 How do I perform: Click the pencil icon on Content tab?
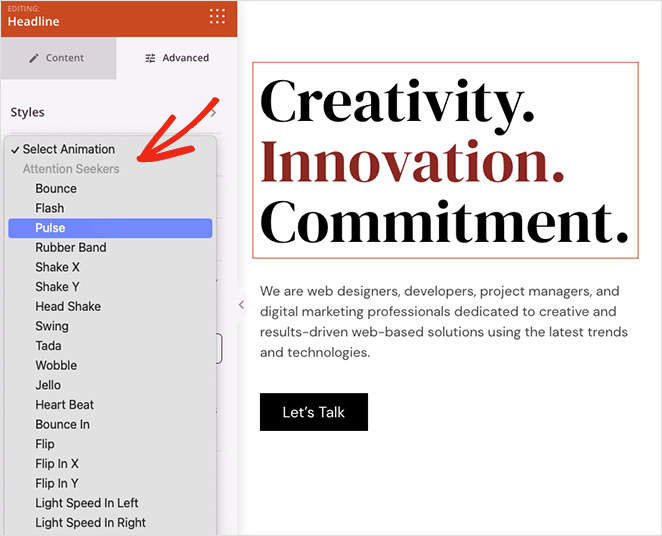click(x=34, y=58)
